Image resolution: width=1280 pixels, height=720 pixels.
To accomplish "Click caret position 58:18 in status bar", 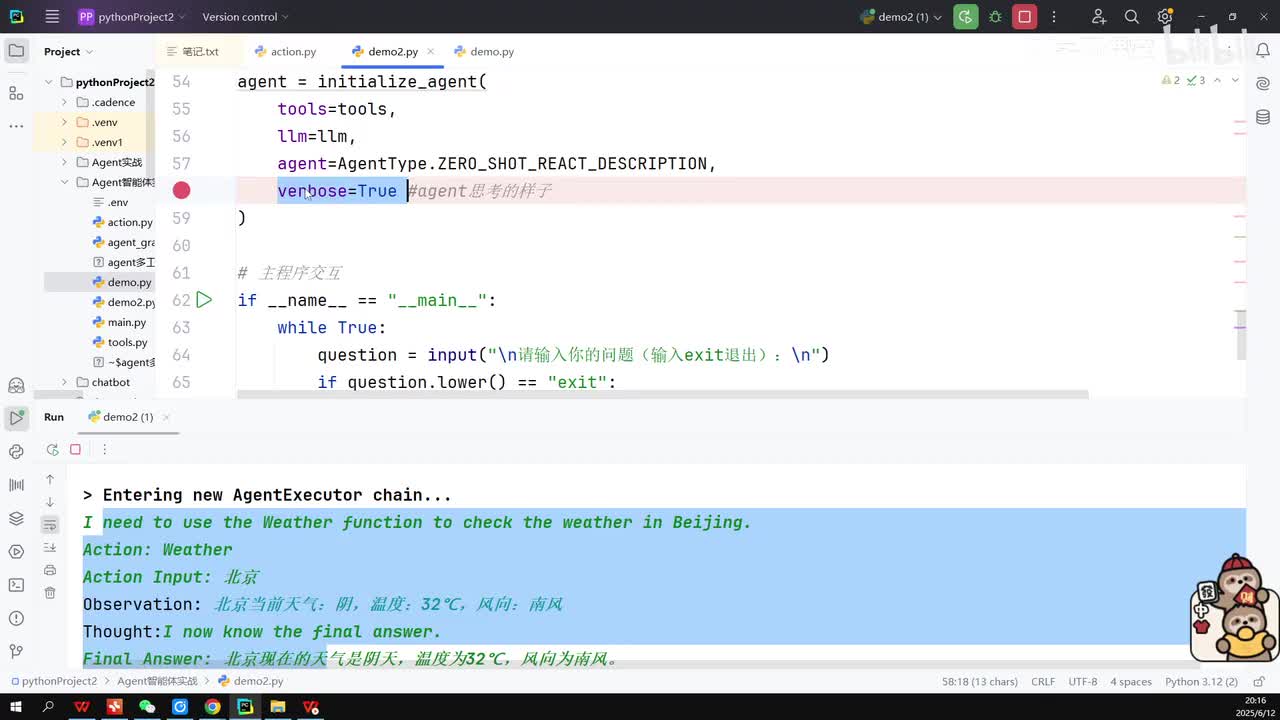I will [x=980, y=681].
